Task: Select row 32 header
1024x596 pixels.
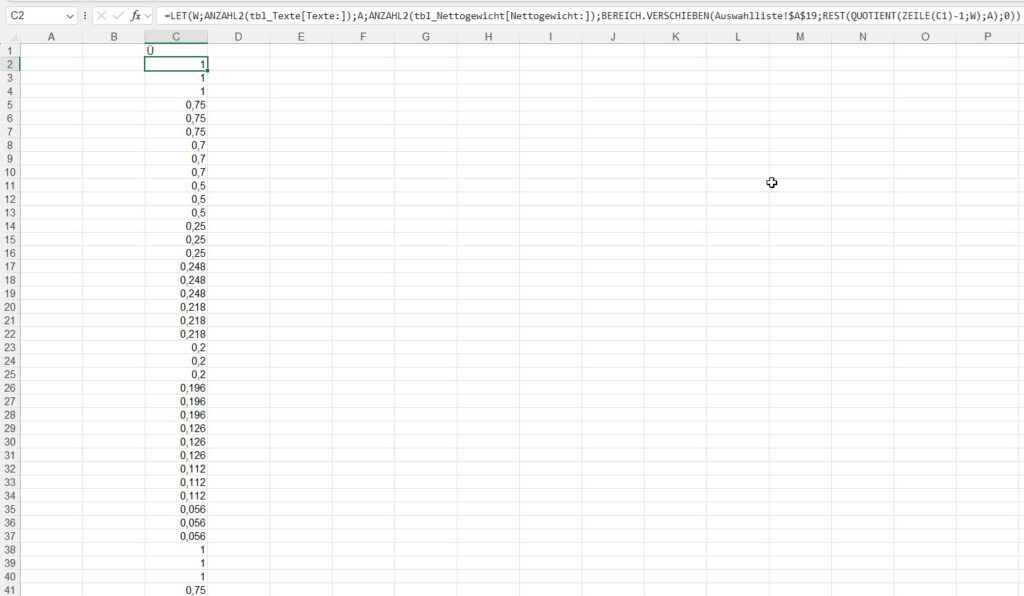Action: click(10, 469)
